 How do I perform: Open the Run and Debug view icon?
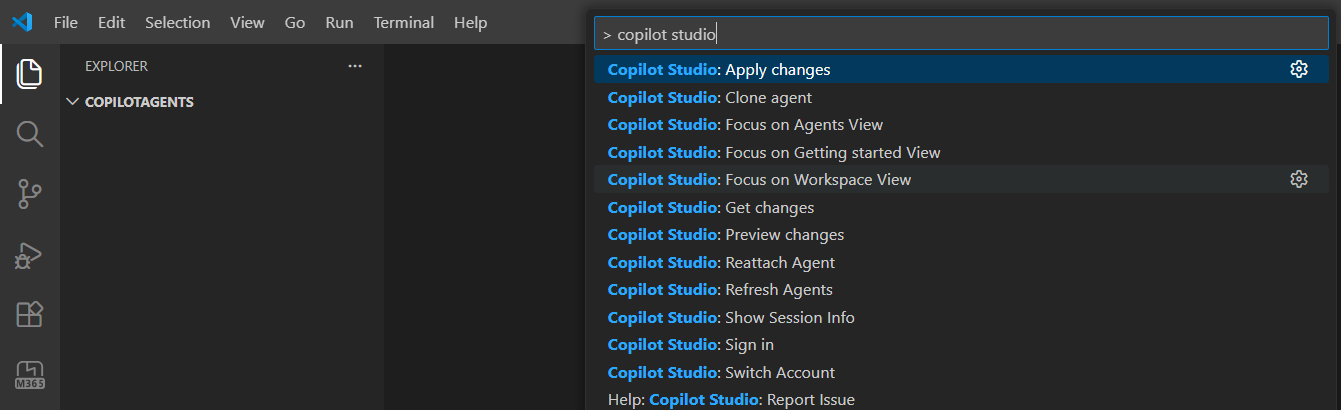coord(30,256)
